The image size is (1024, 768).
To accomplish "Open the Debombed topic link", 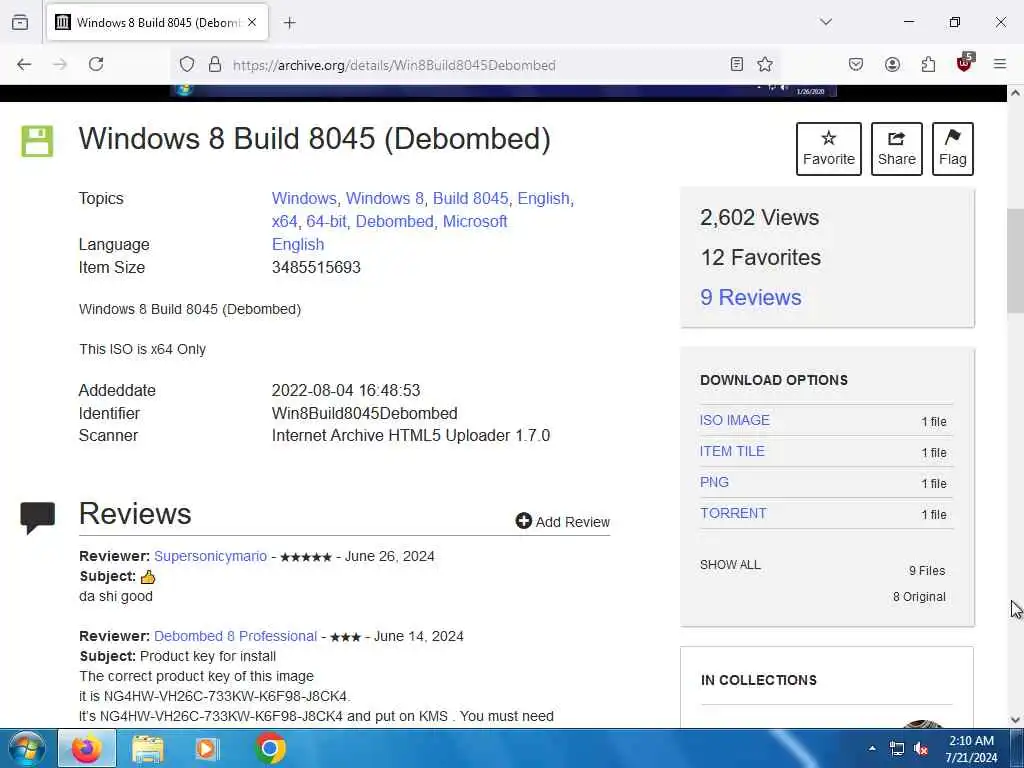I will 394,221.
